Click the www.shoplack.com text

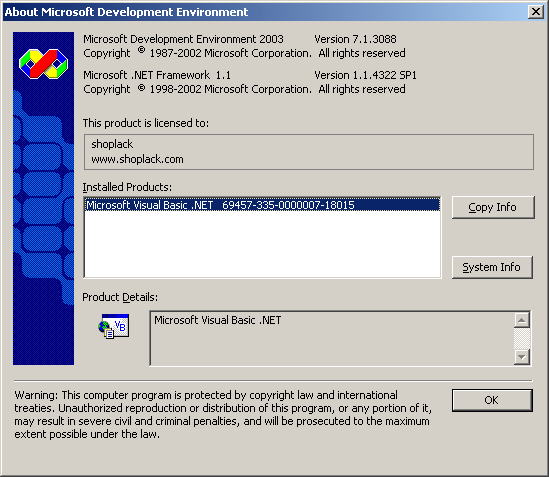pos(137,159)
